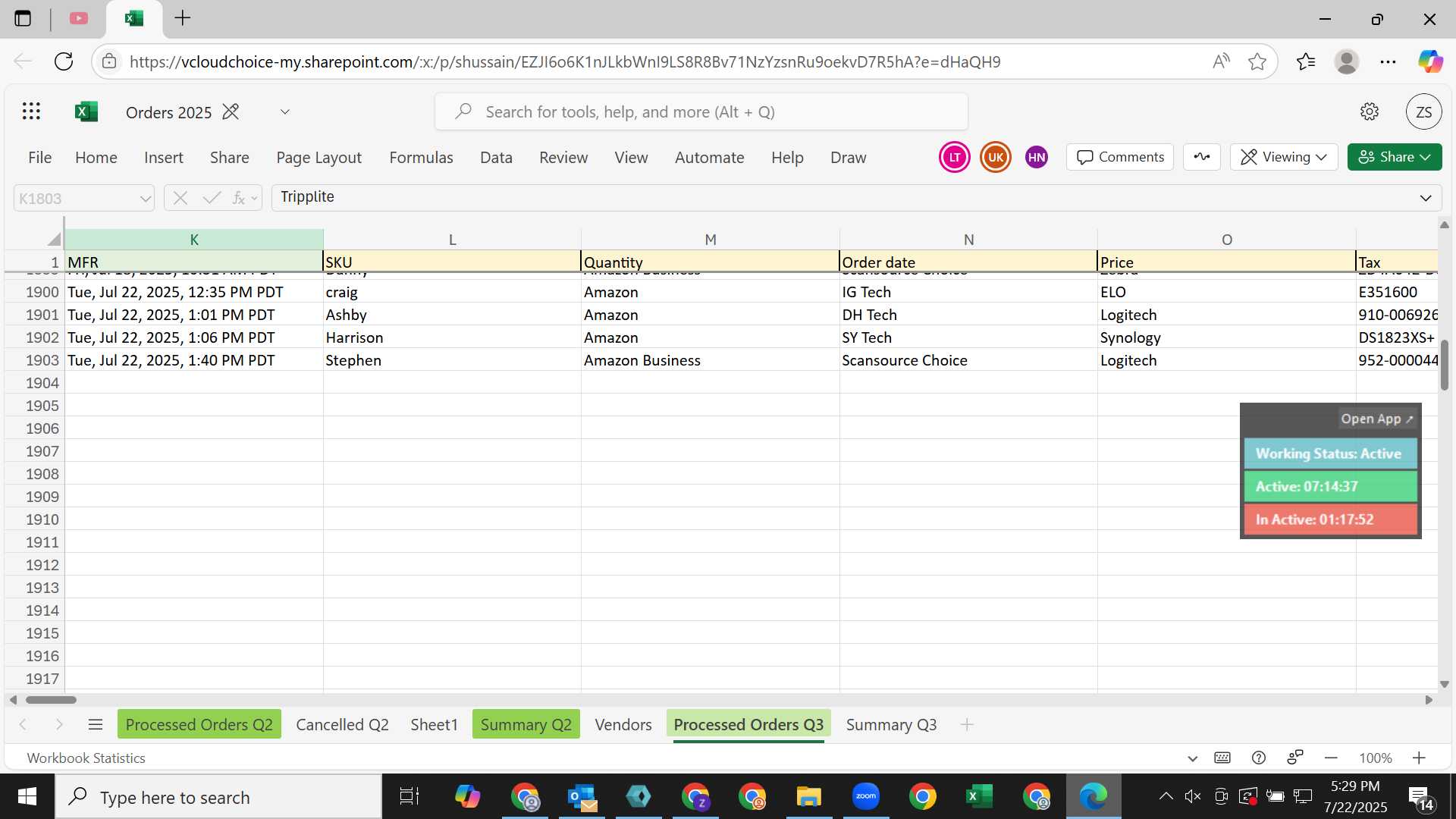Click the help question mark in status bar

point(1259,758)
